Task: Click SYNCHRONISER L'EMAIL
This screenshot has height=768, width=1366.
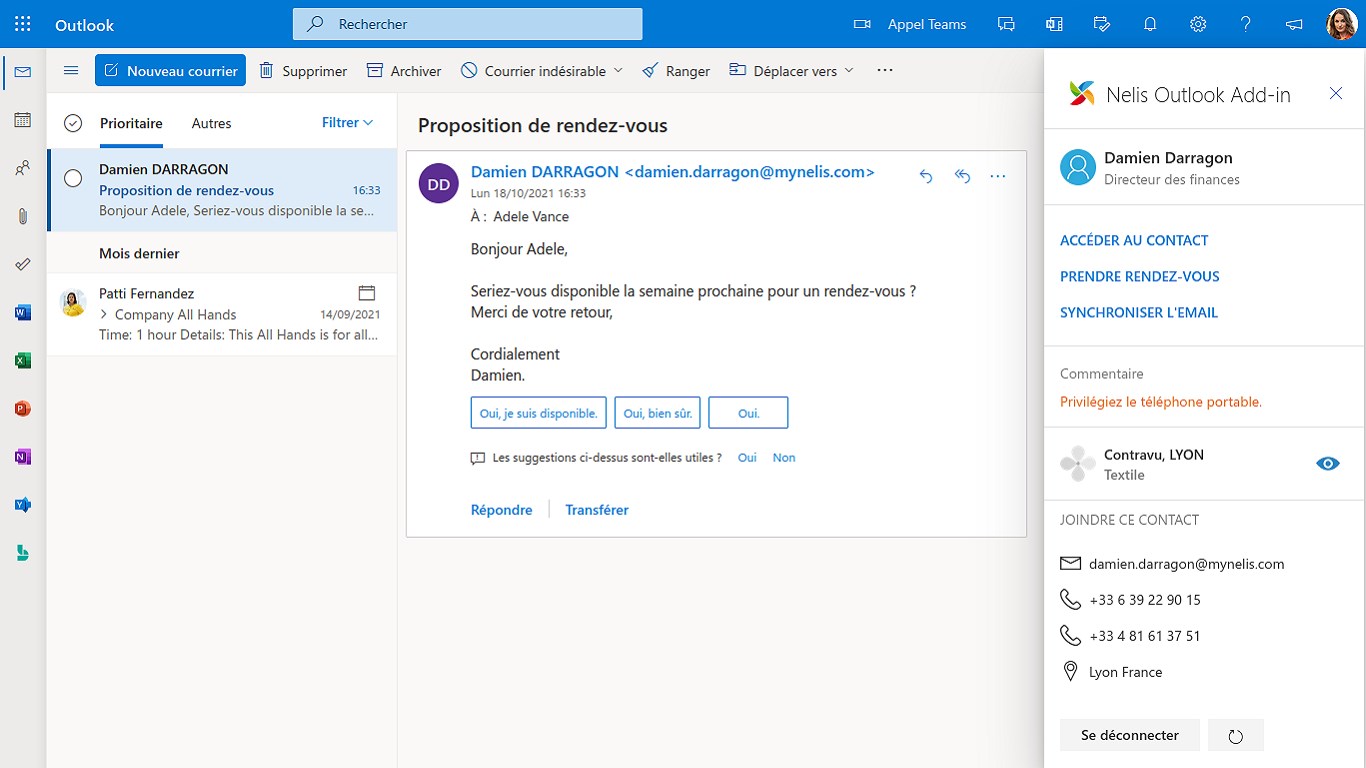Action: click(x=1139, y=312)
